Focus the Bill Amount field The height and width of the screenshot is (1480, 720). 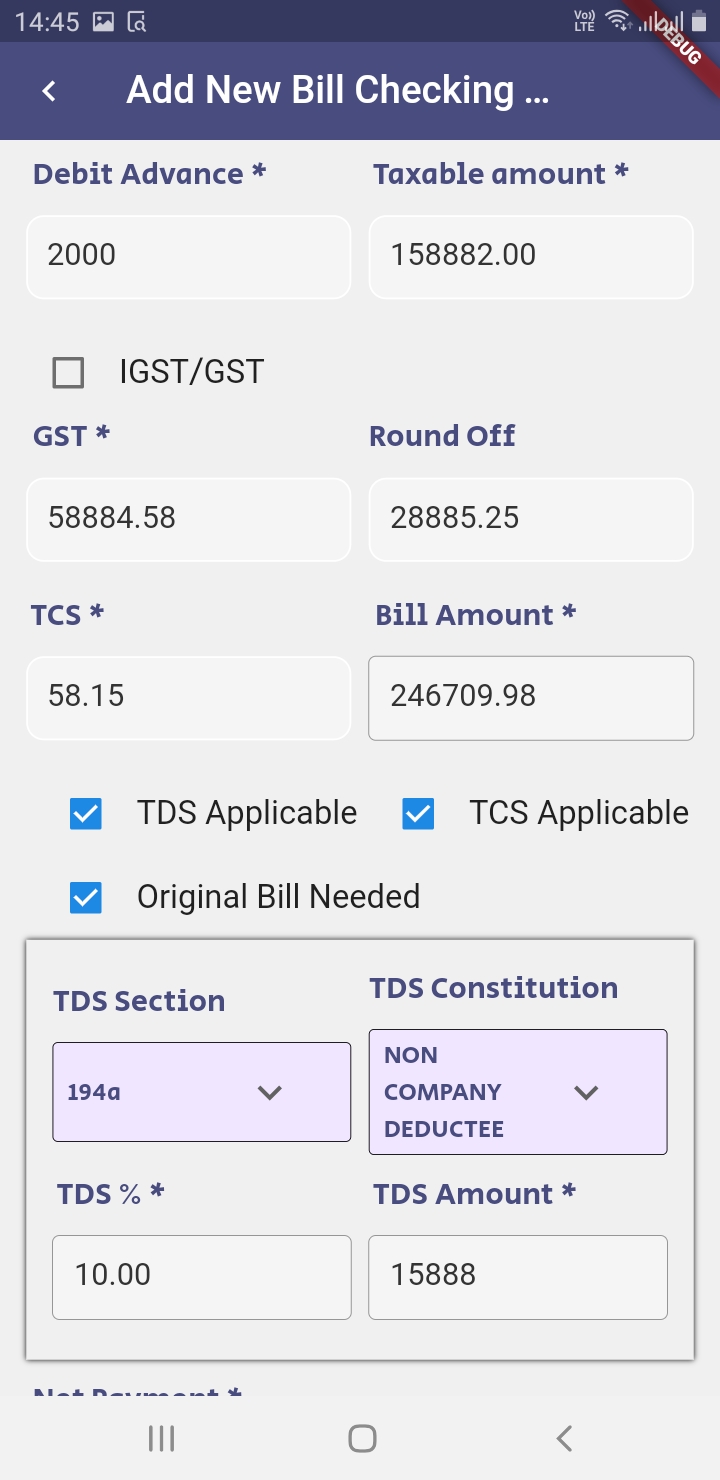[x=531, y=697]
